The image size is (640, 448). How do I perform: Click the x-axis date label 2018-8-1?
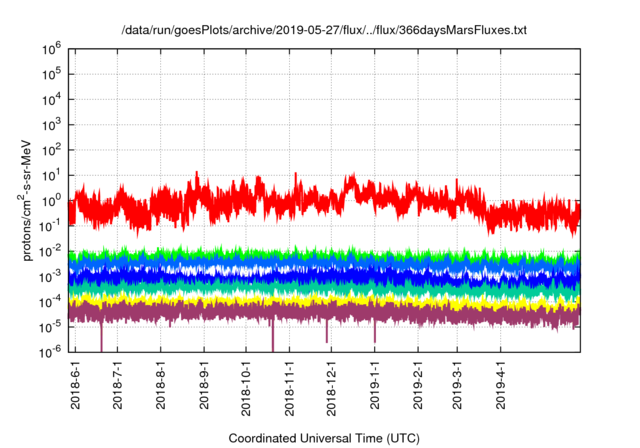tap(161, 385)
